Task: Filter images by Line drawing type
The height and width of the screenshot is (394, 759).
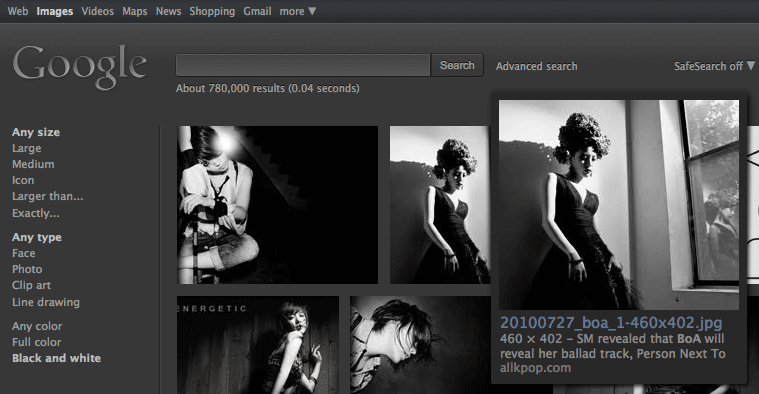Action: [x=46, y=302]
